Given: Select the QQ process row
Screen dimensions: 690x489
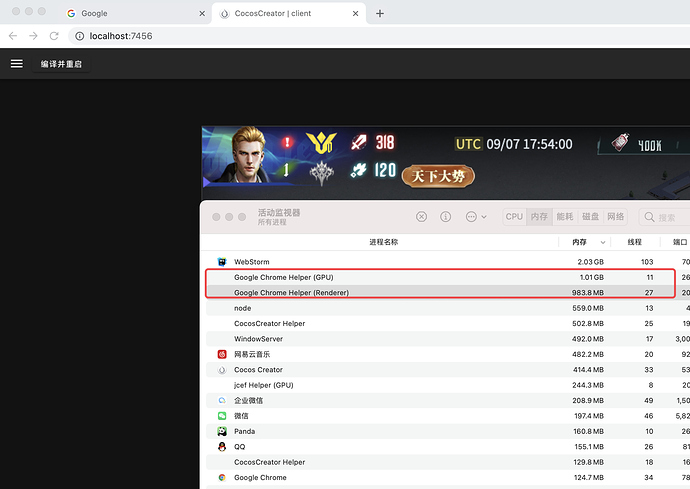Looking at the screenshot, I should tap(448, 447).
